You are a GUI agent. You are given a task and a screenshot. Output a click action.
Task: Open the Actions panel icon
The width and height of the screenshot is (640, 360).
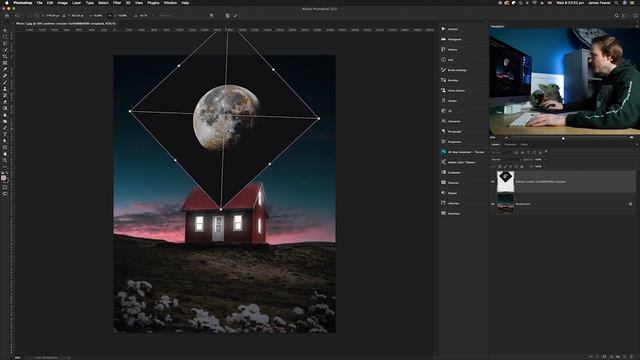coord(444,29)
